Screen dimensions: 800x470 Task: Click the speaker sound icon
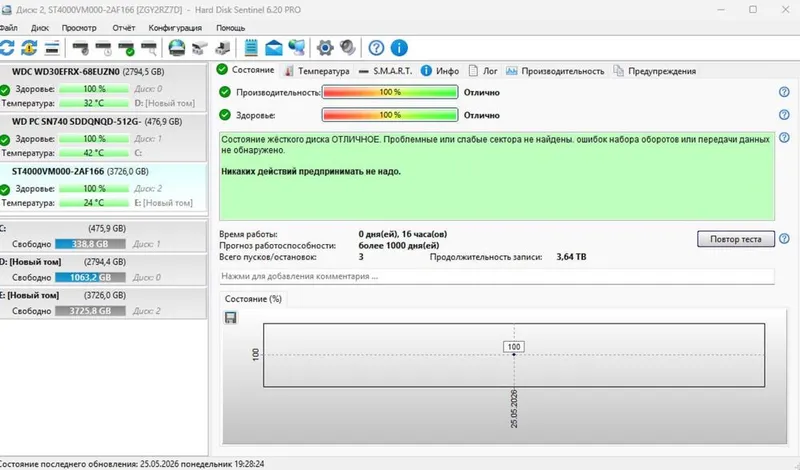coord(347,48)
